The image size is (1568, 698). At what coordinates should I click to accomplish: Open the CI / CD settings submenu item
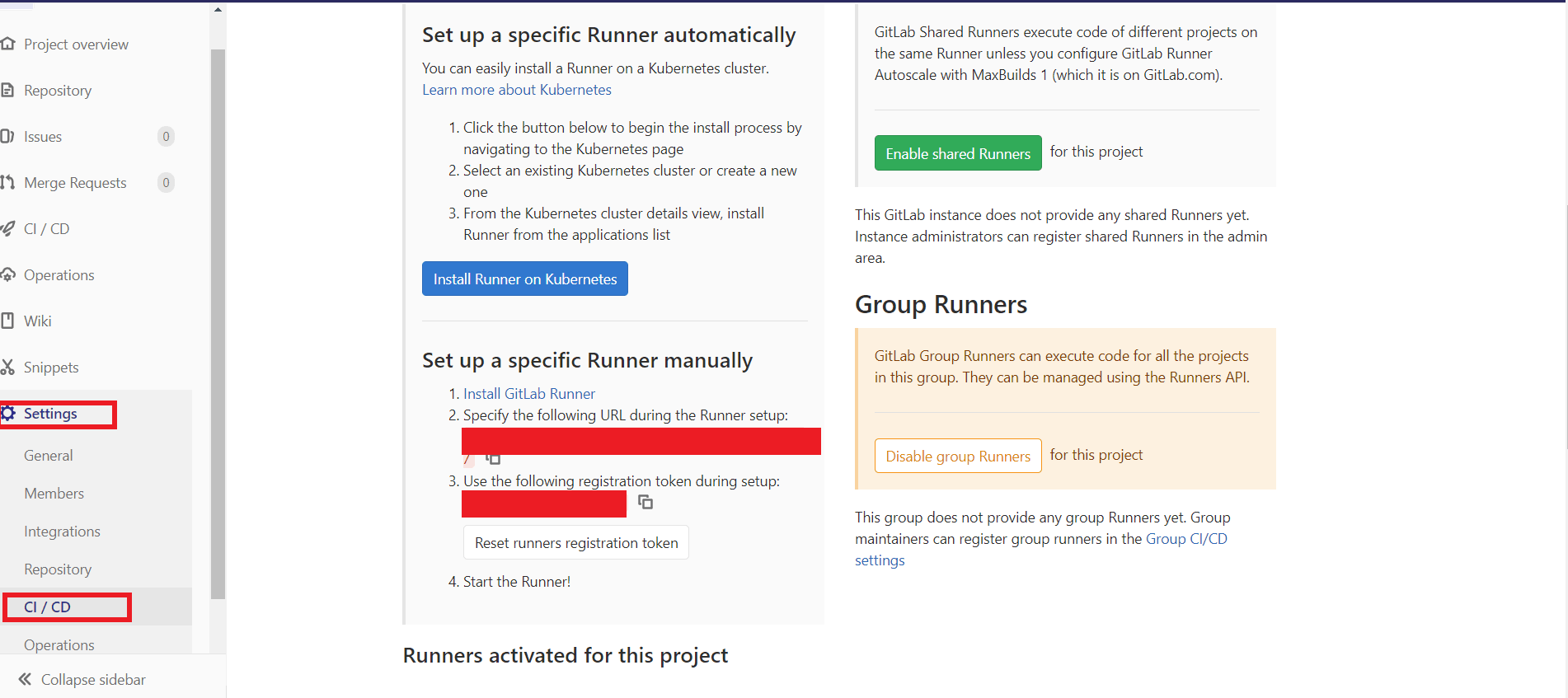pos(48,607)
